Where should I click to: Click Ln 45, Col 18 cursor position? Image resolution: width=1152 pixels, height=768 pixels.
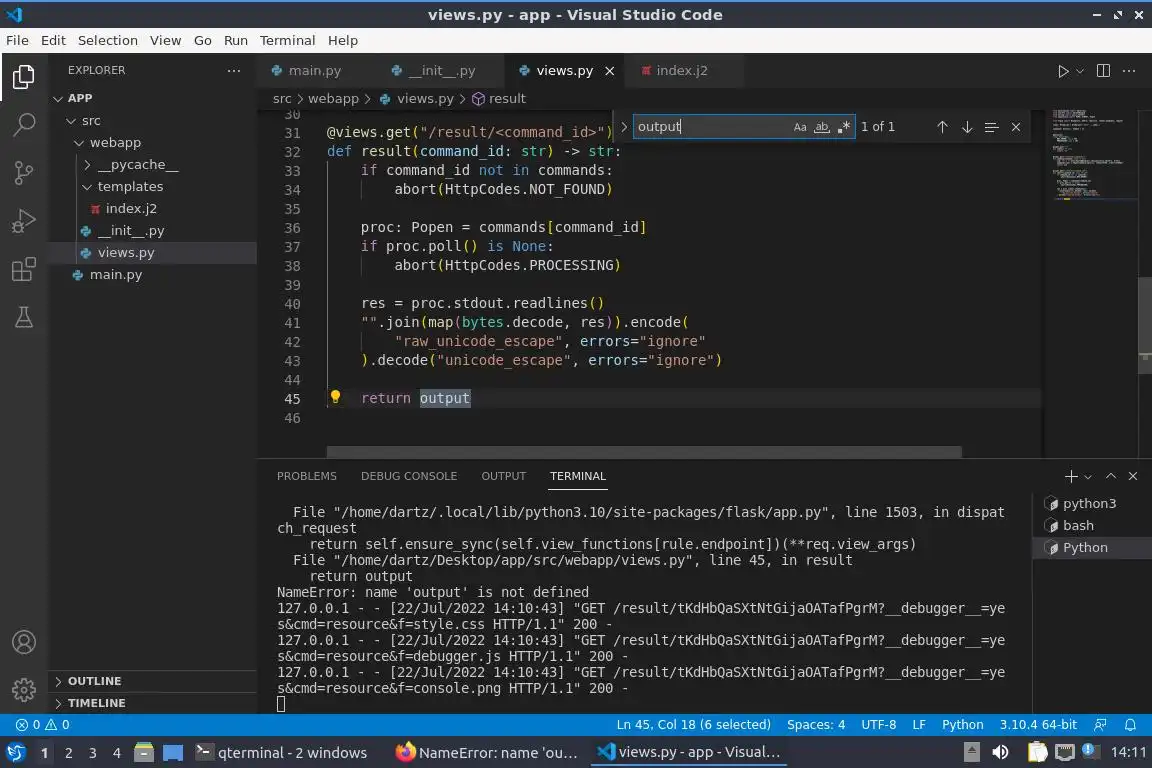tap(694, 725)
